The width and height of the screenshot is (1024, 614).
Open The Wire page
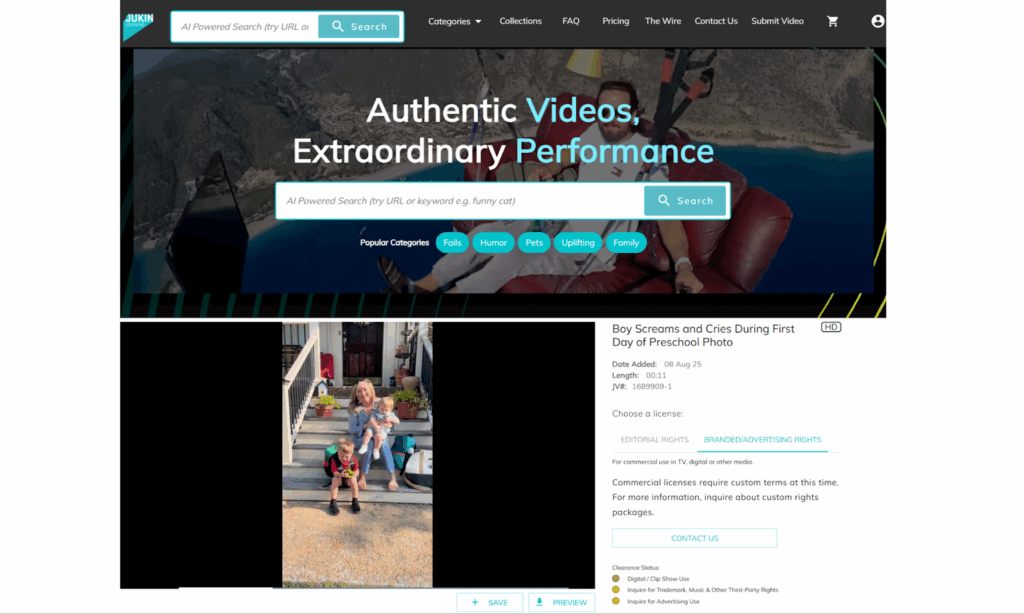click(662, 21)
